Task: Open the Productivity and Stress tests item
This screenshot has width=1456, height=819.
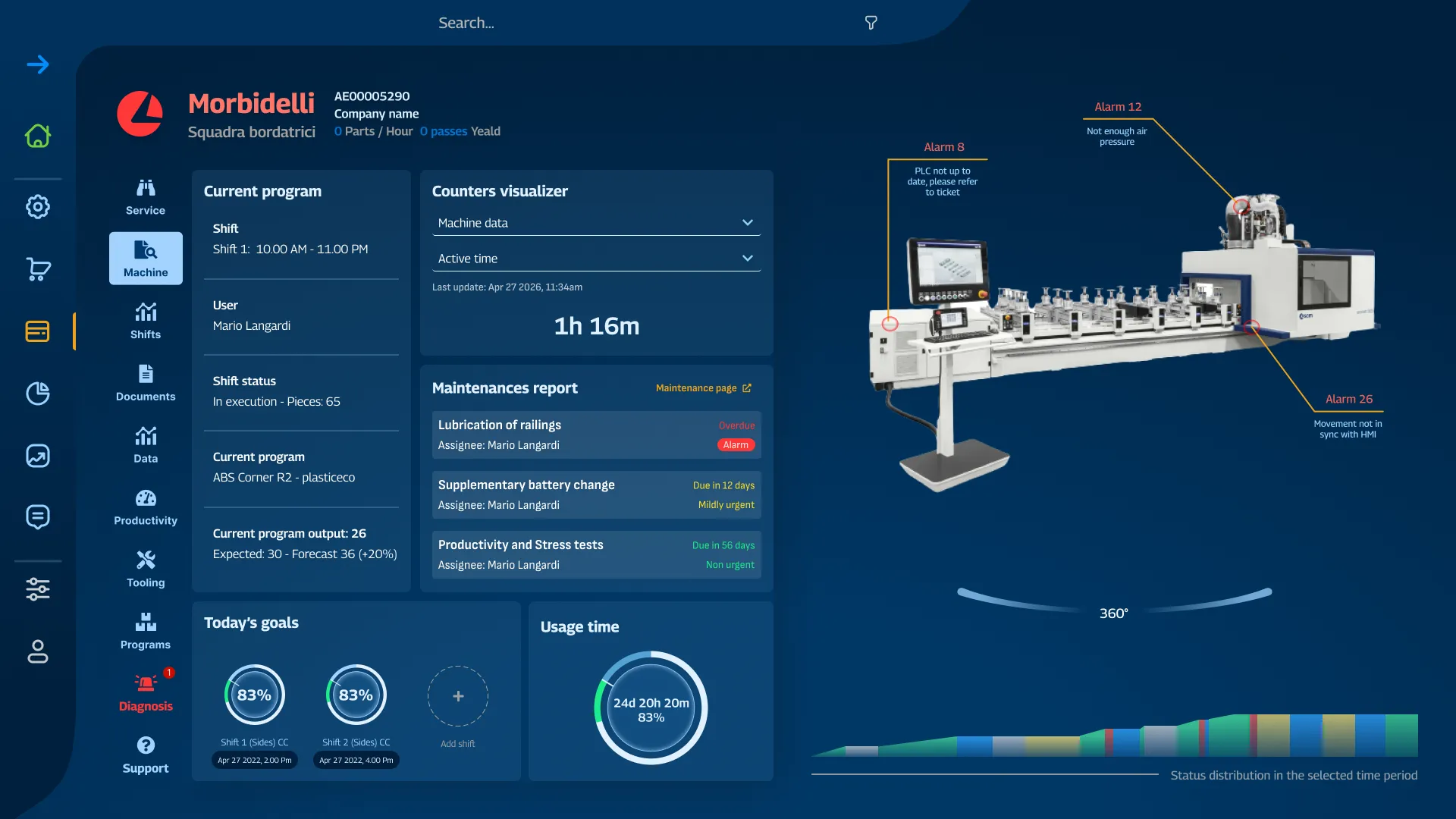Action: (x=596, y=554)
